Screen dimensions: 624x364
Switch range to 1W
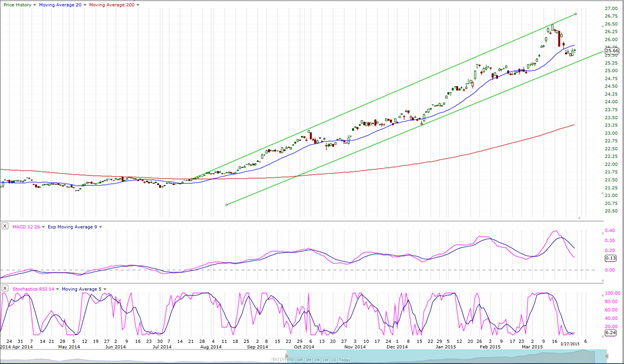point(325,360)
